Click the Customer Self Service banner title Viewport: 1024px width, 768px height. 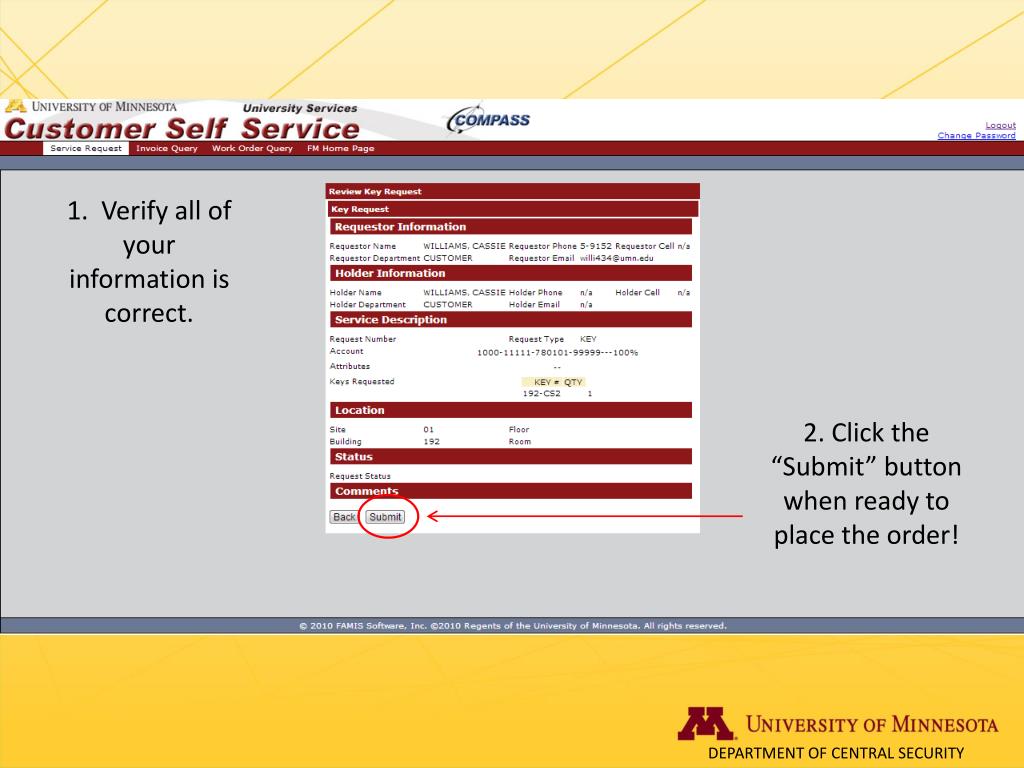click(x=182, y=128)
